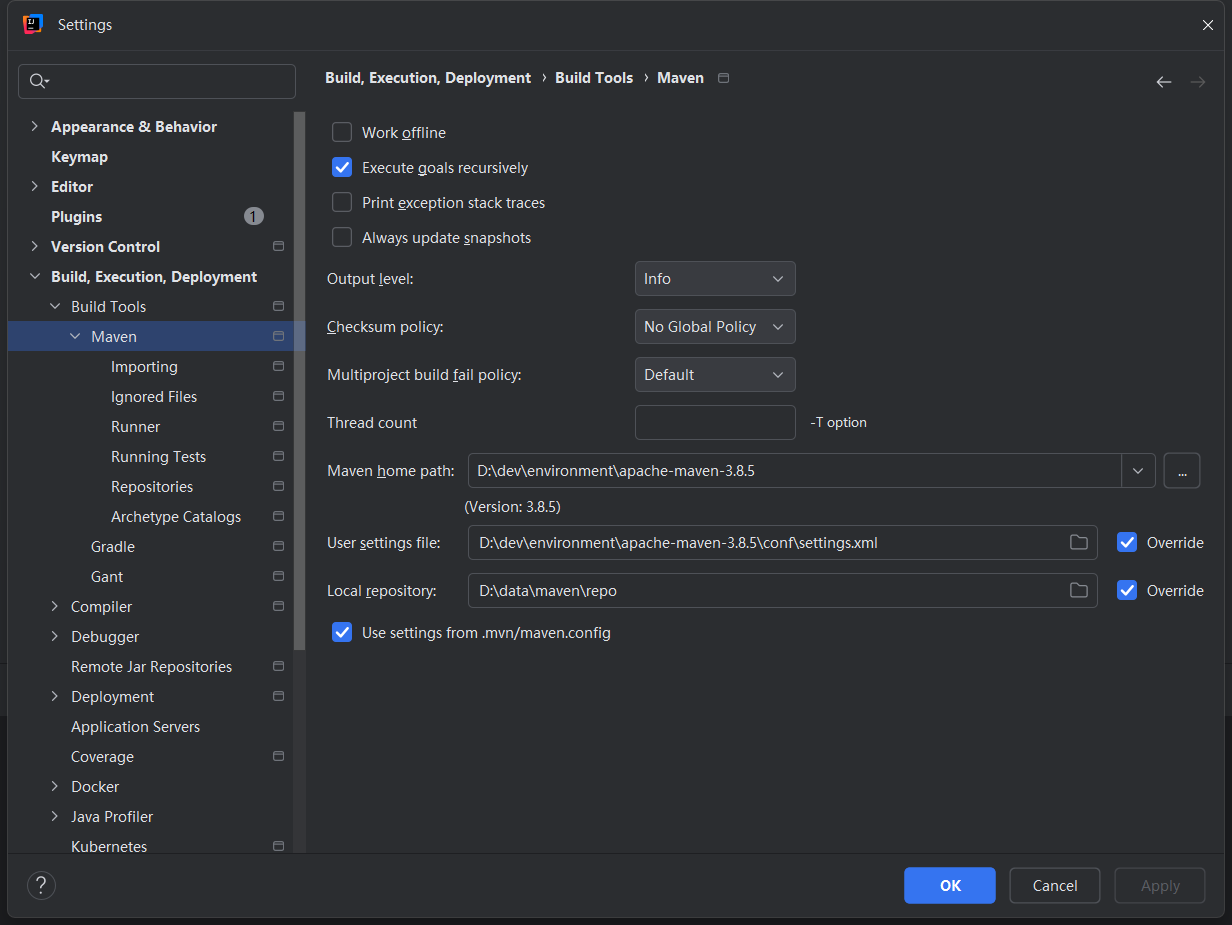Click Build, Execution, Deployment breadcrumb
1232x925 pixels.
428,78
